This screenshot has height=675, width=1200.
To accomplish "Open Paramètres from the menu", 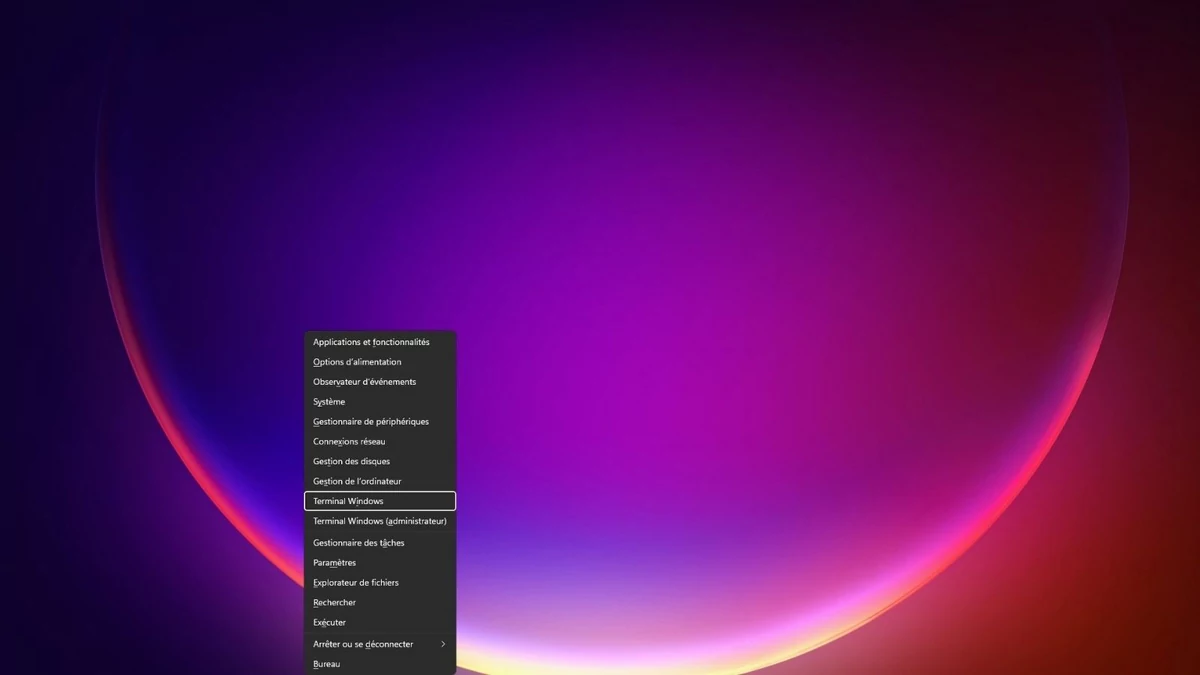I will point(380,563).
